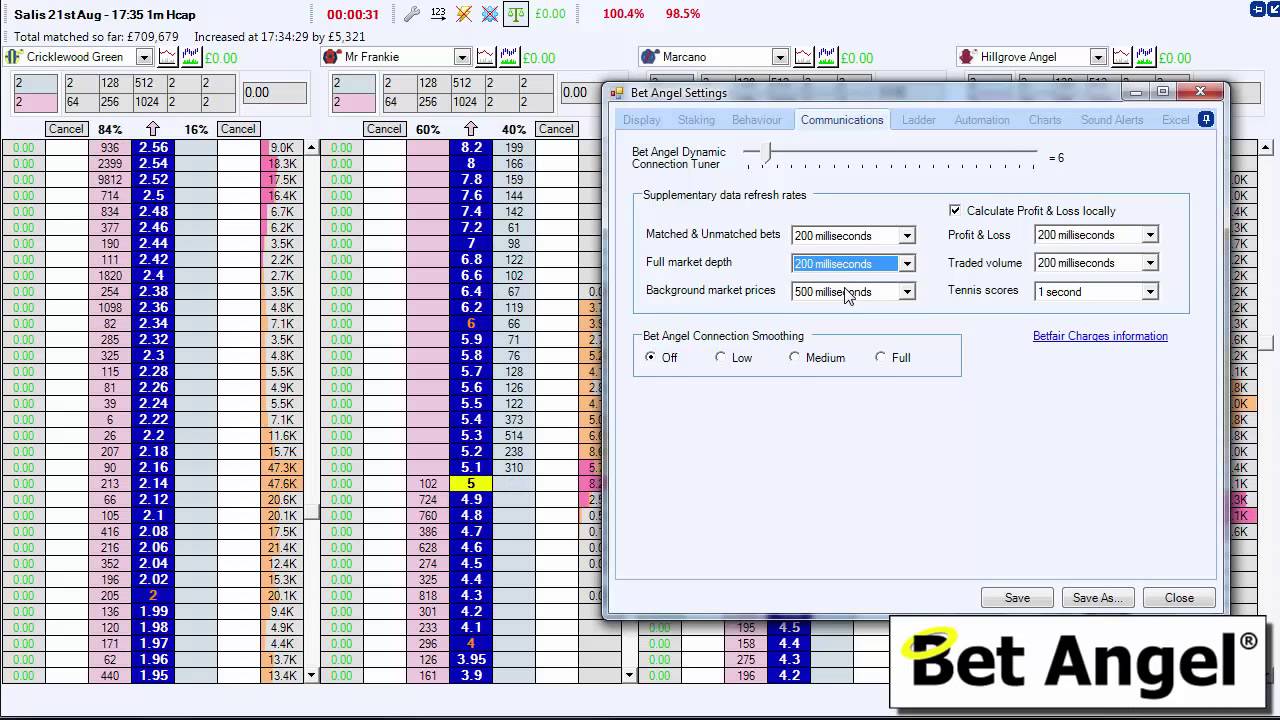Switch to the Behaviour settings tab
This screenshot has width=1280, height=720.
[756, 120]
